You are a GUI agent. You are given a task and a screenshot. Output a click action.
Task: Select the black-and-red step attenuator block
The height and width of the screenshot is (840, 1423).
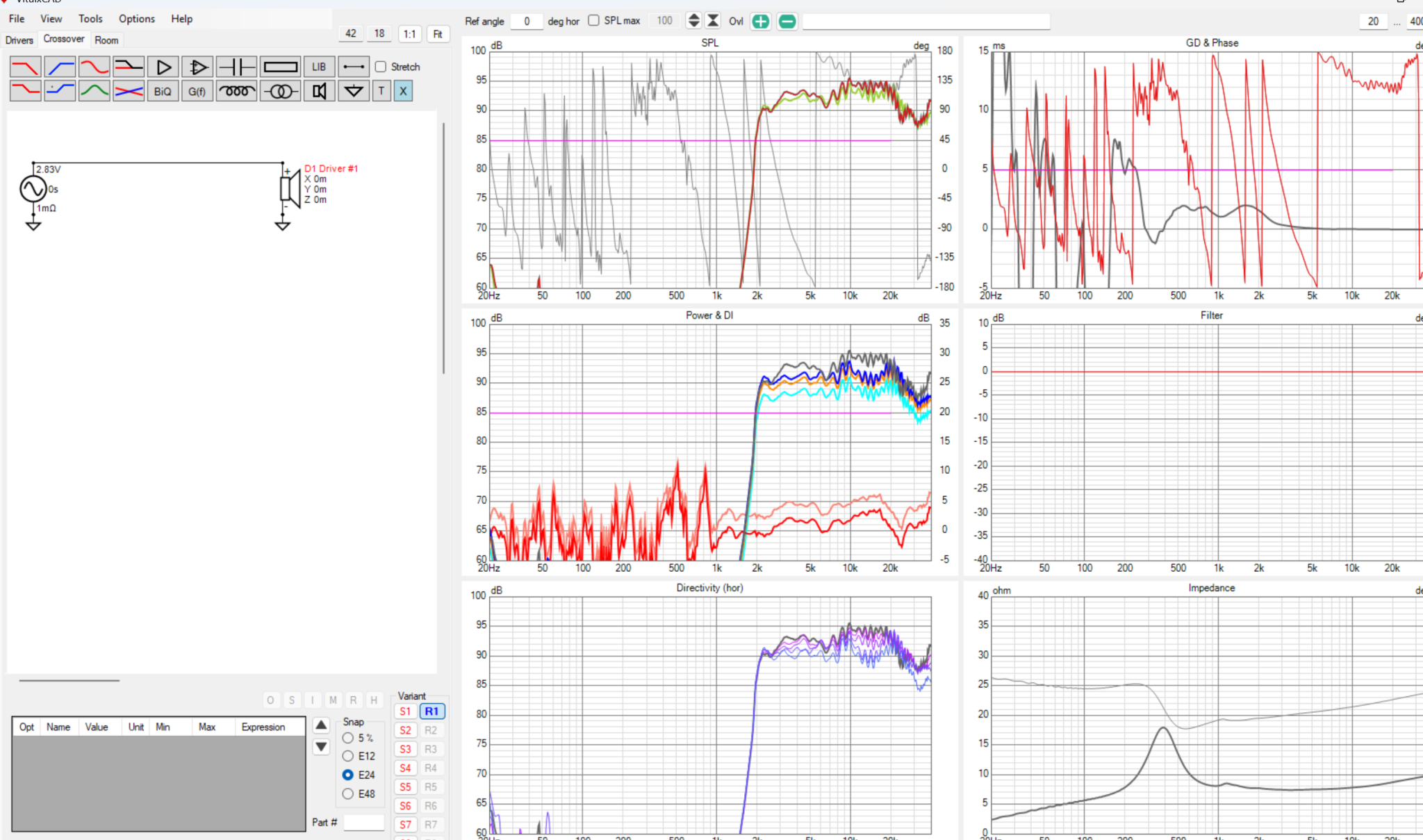coord(129,67)
